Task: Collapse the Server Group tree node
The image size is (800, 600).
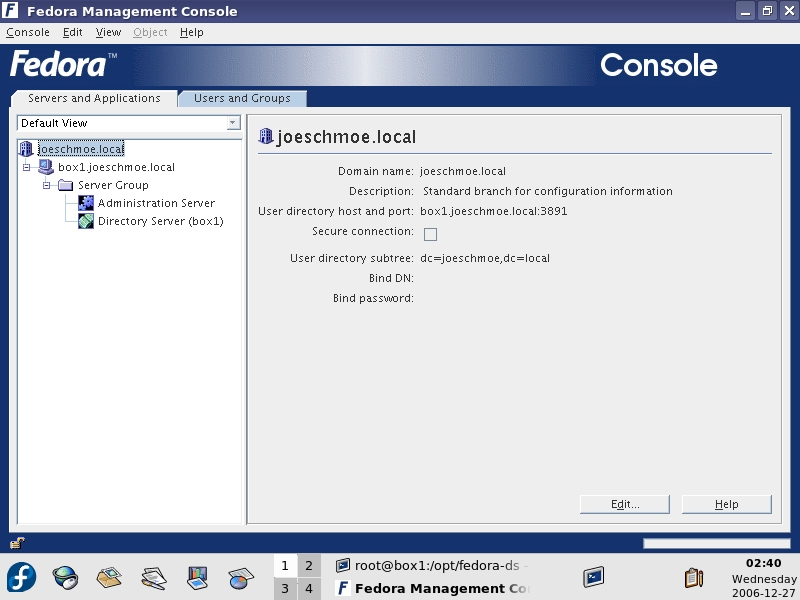Action: click(x=47, y=185)
